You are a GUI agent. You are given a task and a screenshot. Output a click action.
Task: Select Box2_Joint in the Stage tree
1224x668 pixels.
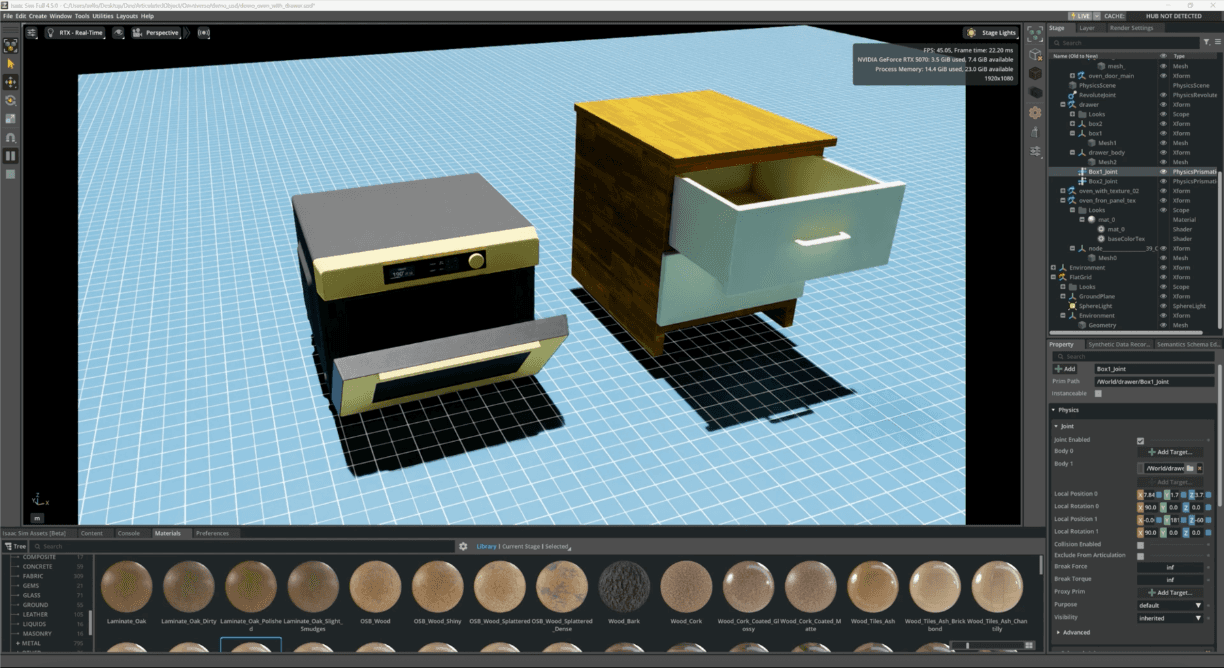click(x=1102, y=181)
